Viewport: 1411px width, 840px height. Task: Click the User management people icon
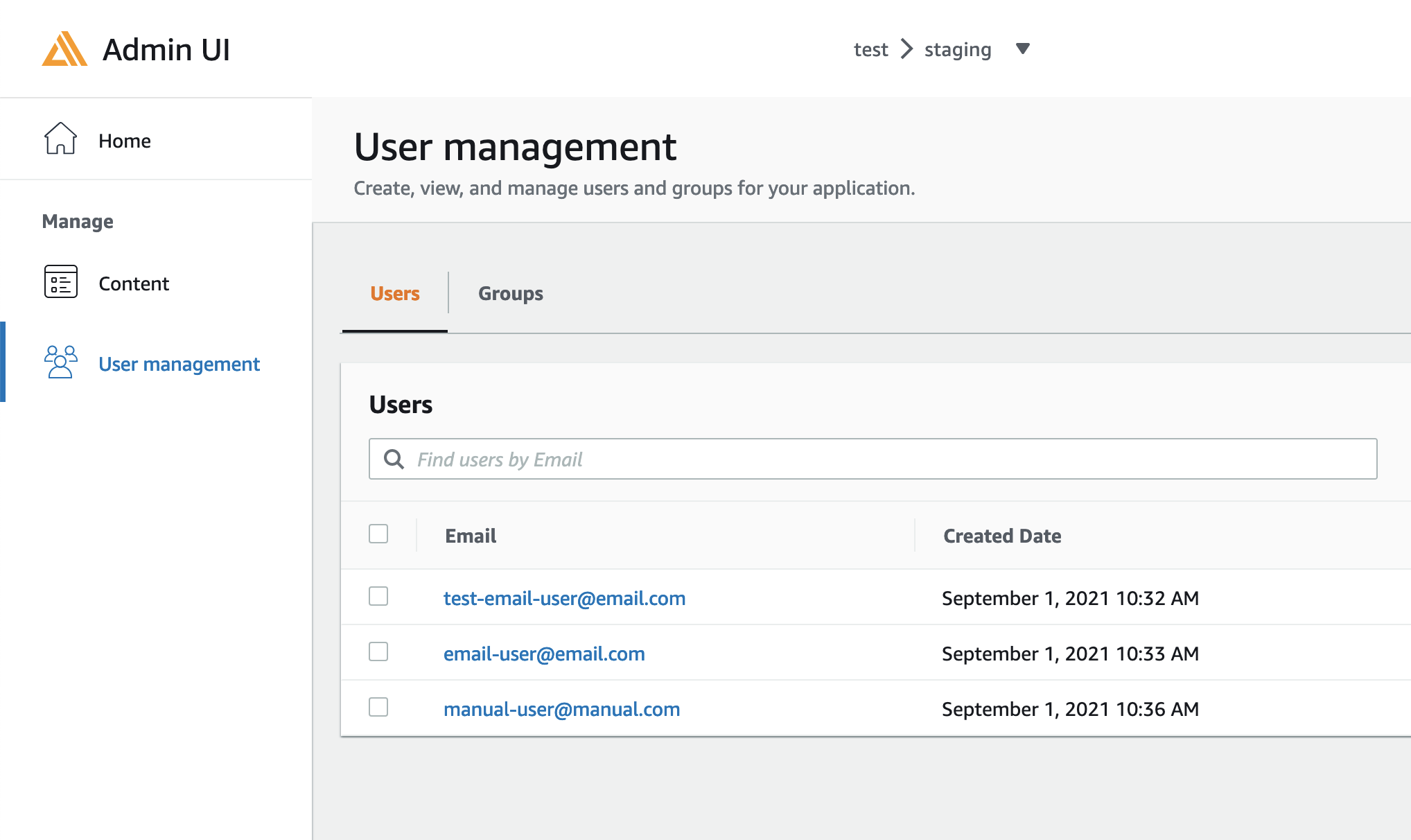(x=60, y=363)
